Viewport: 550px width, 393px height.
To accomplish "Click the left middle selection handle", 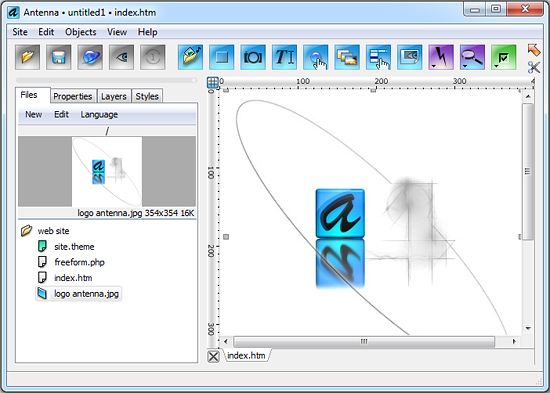I will click(x=226, y=237).
